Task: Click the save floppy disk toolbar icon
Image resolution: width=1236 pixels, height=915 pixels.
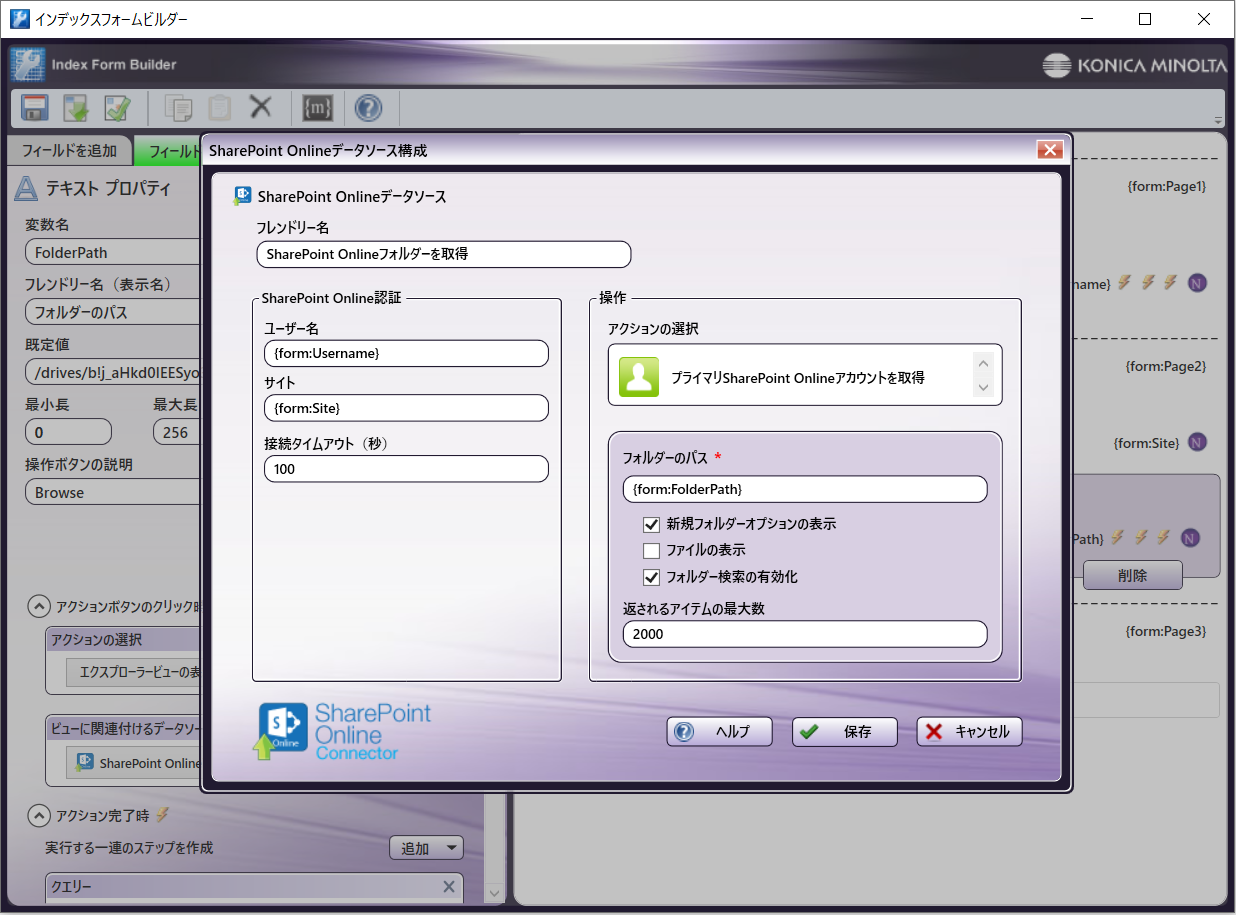Action: point(35,107)
